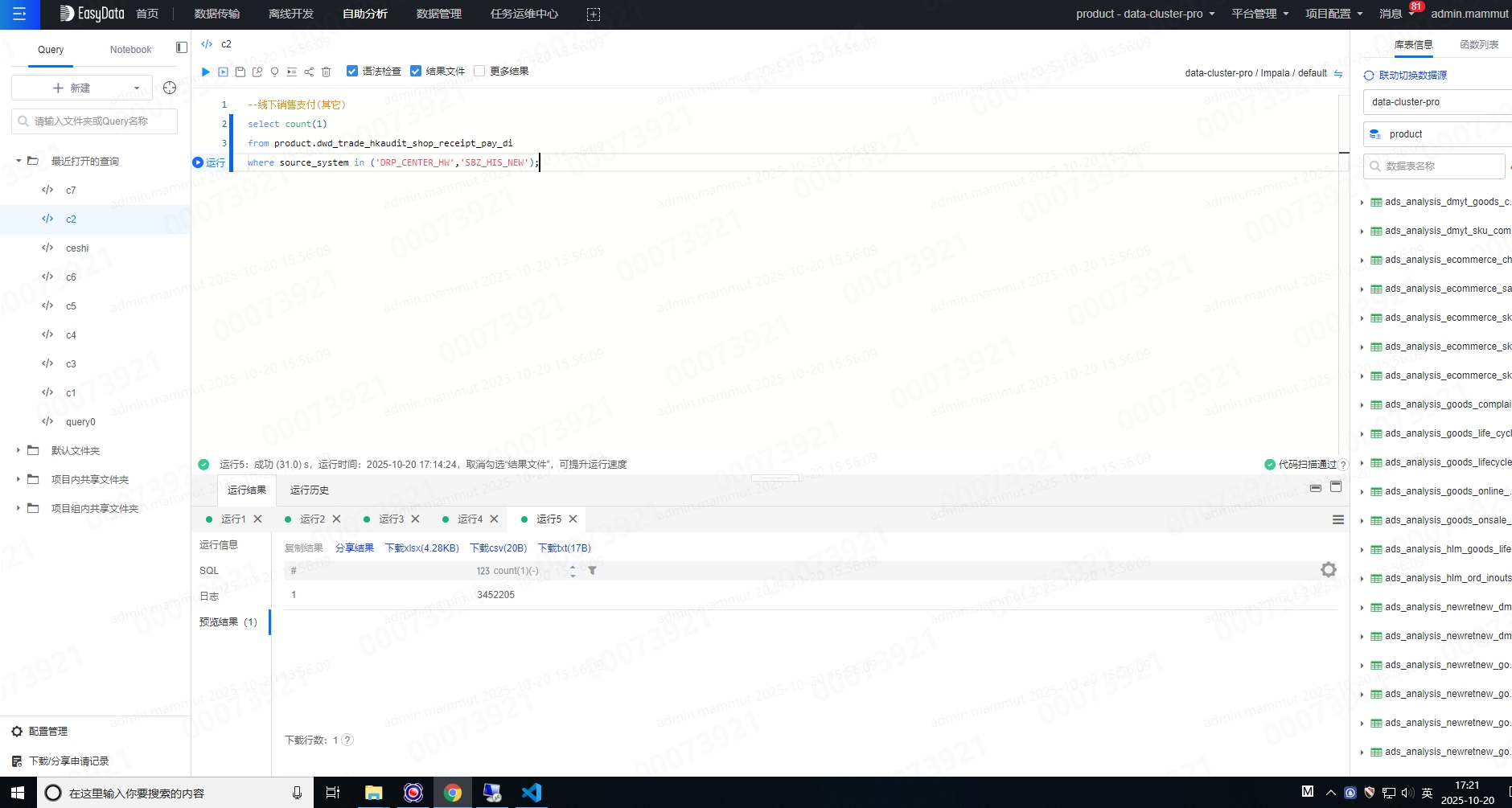The width and height of the screenshot is (1512, 808).
Task: Click the 分享结果 link
Action: point(354,548)
